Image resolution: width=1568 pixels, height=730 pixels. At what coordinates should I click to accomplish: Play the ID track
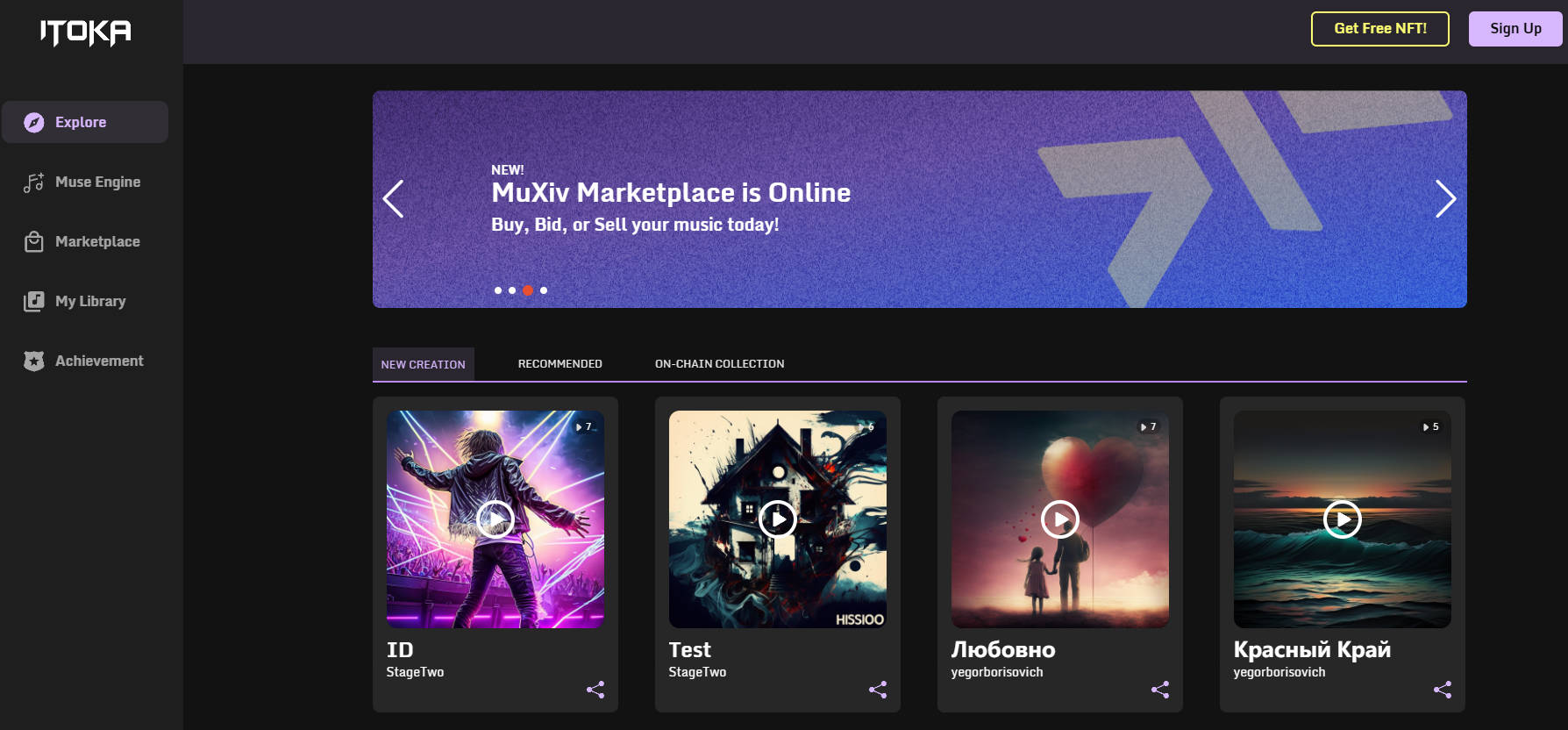[495, 519]
